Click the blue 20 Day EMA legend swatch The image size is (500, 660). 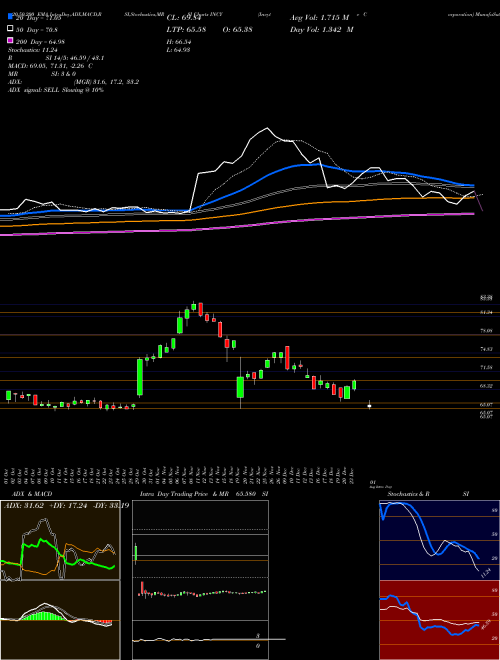pyautogui.click(x=10, y=17)
